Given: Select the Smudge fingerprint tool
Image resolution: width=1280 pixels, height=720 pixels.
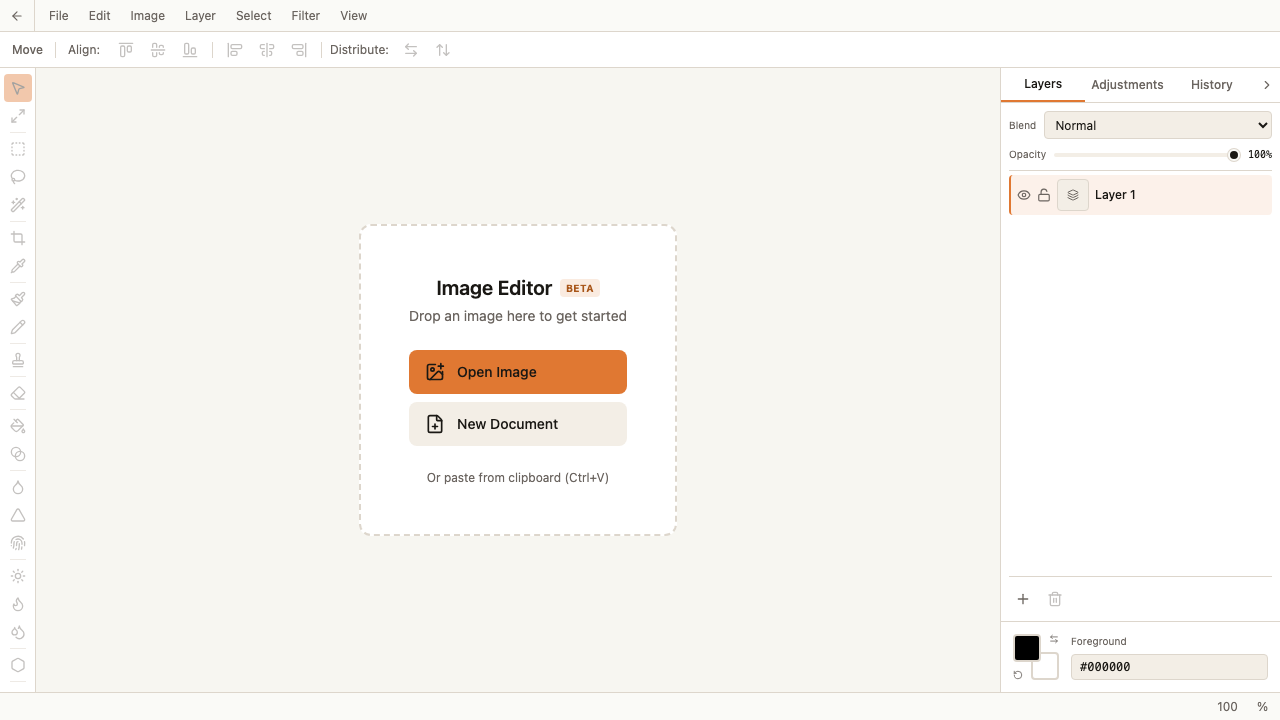Looking at the screenshot, I should (x=18, y=543).
